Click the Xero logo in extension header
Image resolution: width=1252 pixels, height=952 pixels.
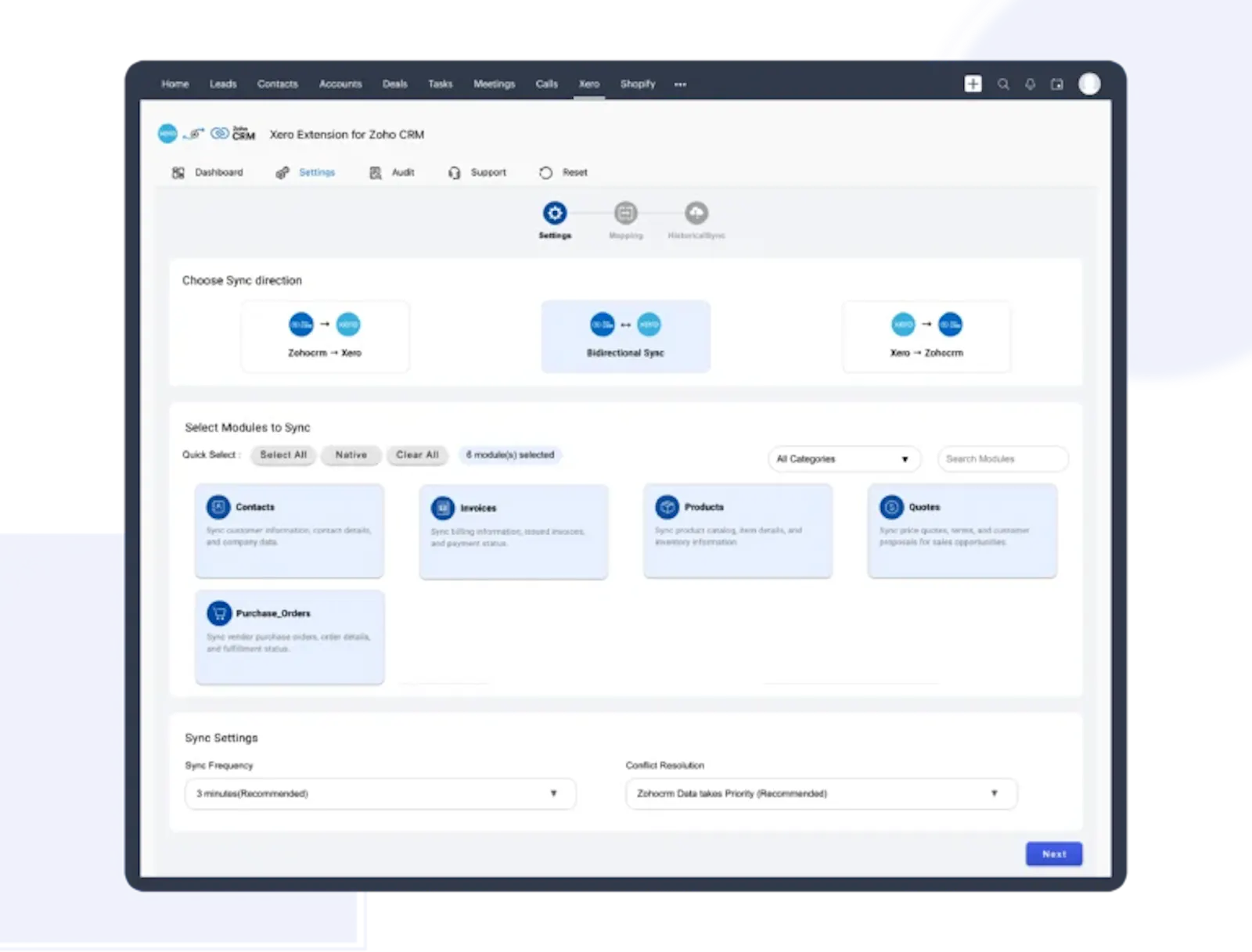click(167, 134)
